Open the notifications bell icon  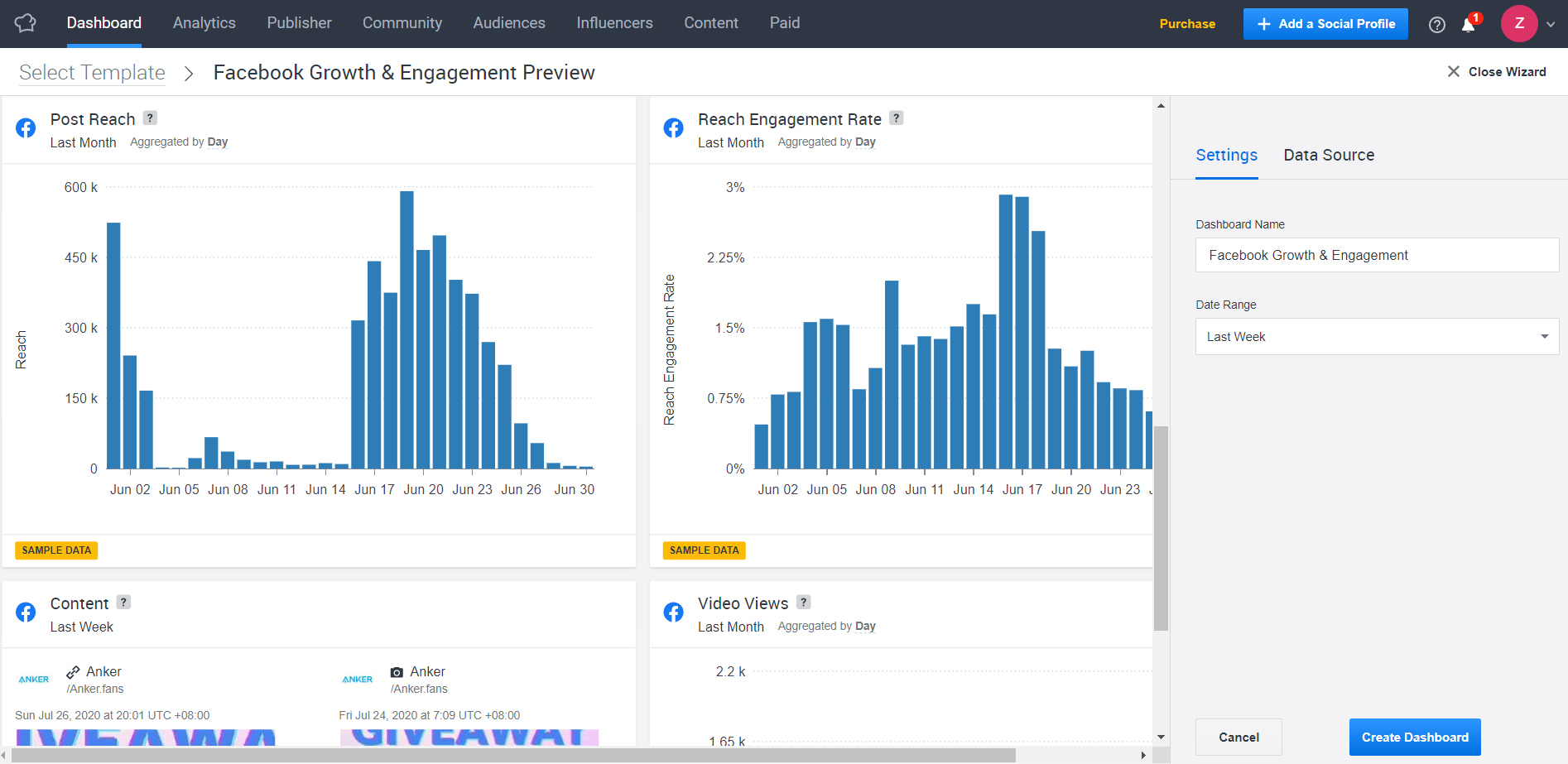(x=1469, y=24)
